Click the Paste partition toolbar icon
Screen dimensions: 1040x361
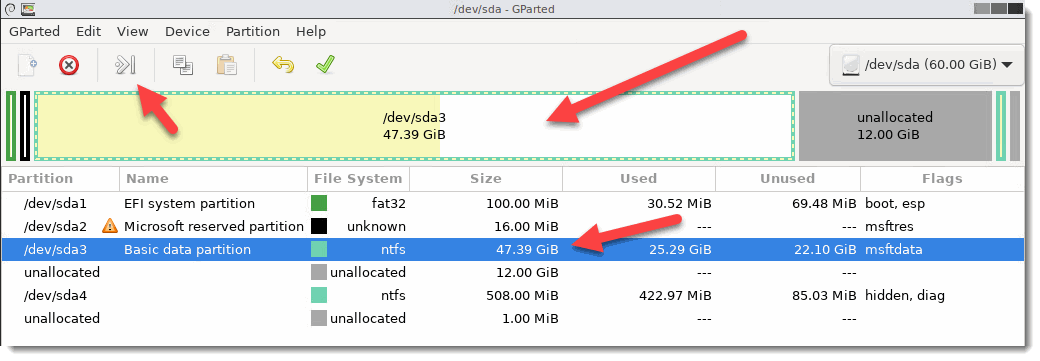click(227, 65)
